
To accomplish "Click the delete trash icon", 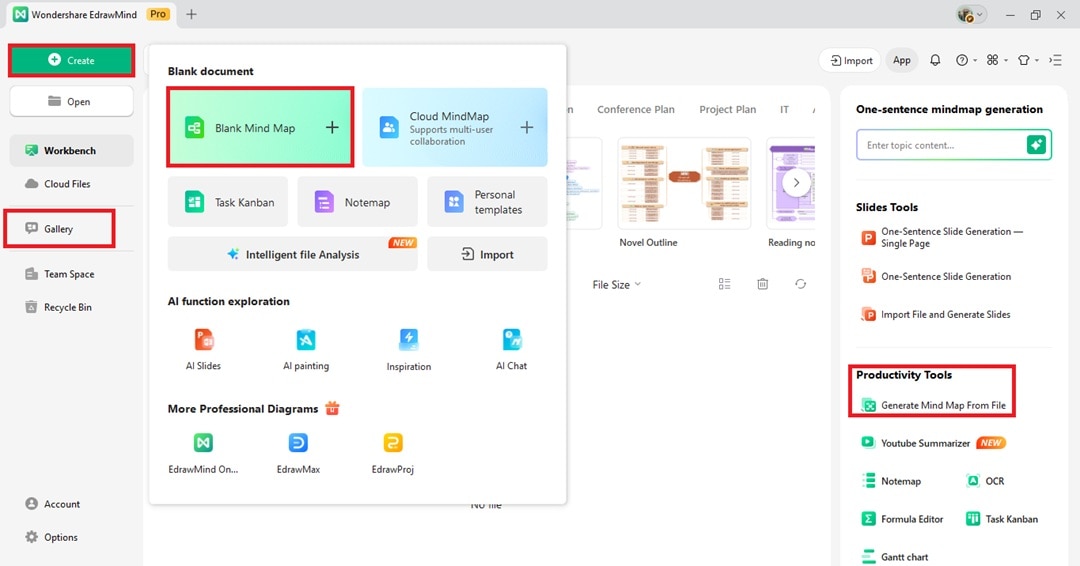I will click(762, 284).
